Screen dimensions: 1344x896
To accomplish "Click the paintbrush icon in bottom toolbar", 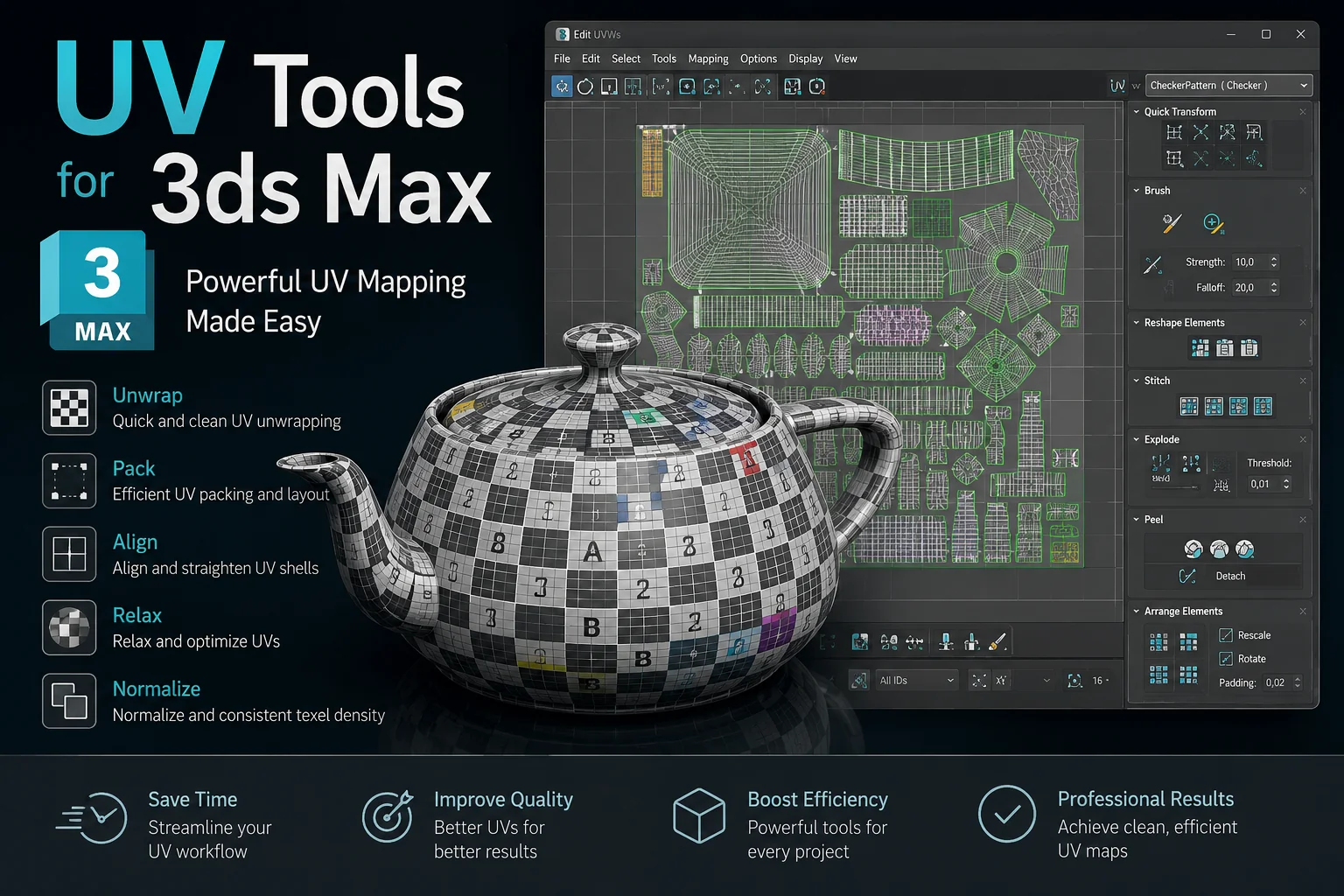I will (x=997, y=642).
